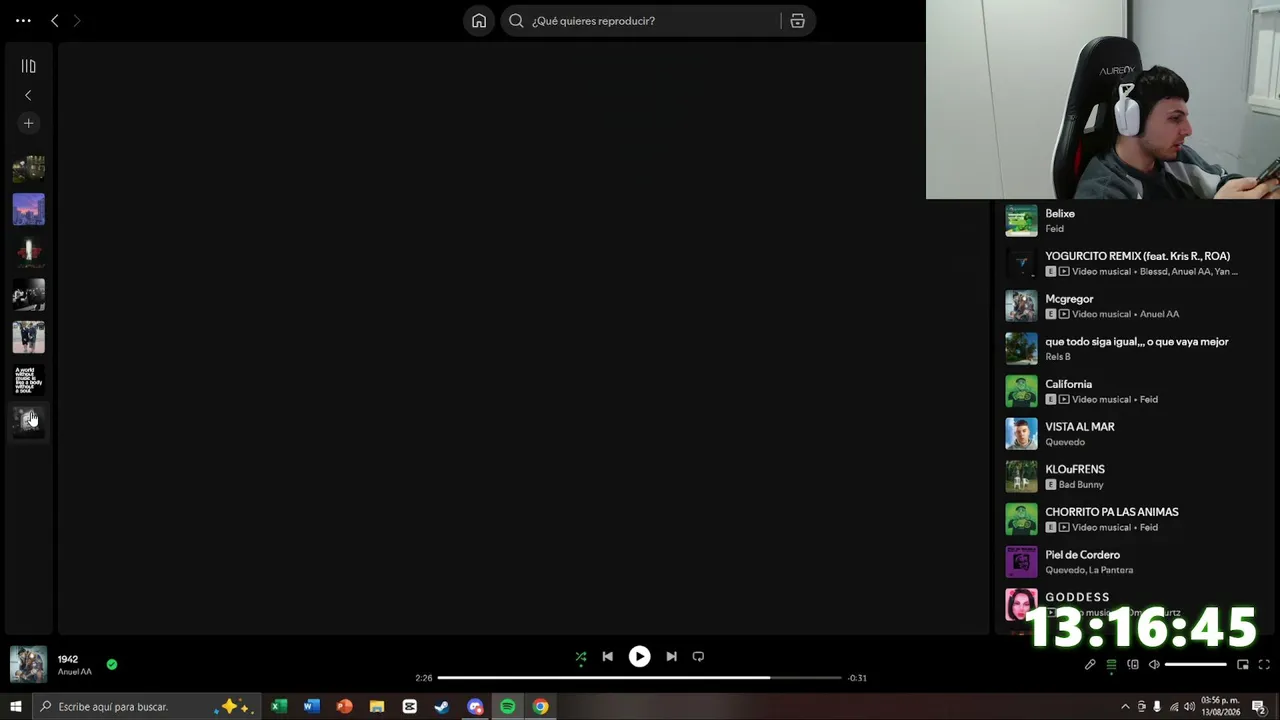Open Word from the taskbar
This screenshot has width=1280, height=720.
pyautogui.click(x=312, y=707)
